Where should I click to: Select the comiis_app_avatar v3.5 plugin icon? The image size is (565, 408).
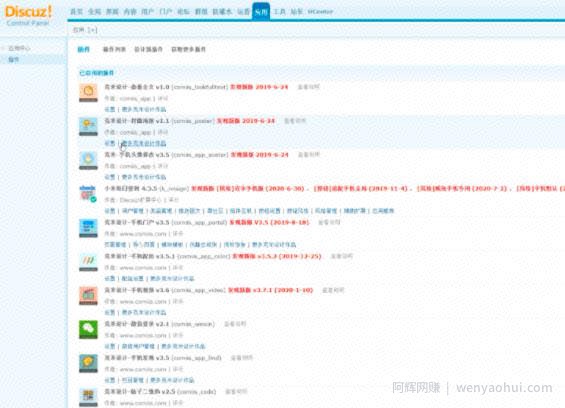click(88, 160)
